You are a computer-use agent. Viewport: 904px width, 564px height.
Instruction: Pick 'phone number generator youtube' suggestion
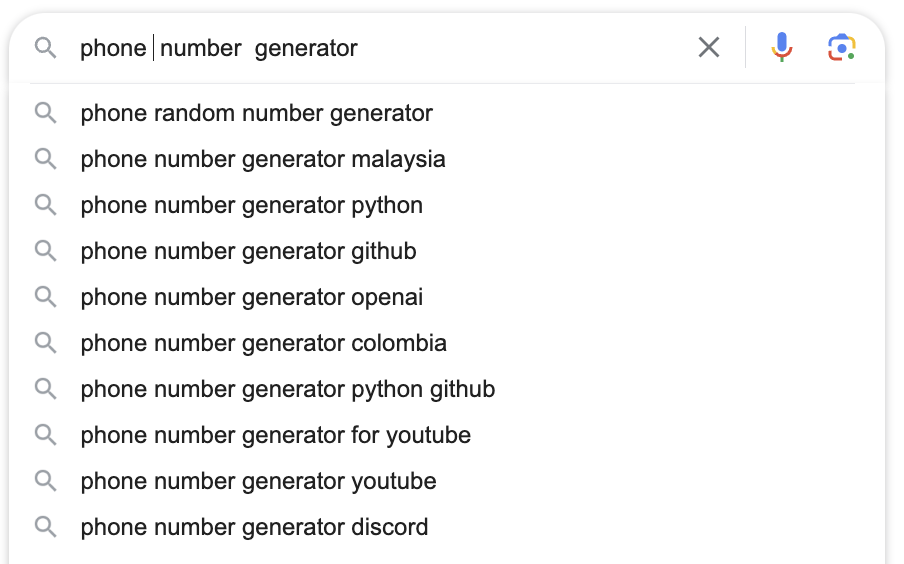click(x=258, y=481)
